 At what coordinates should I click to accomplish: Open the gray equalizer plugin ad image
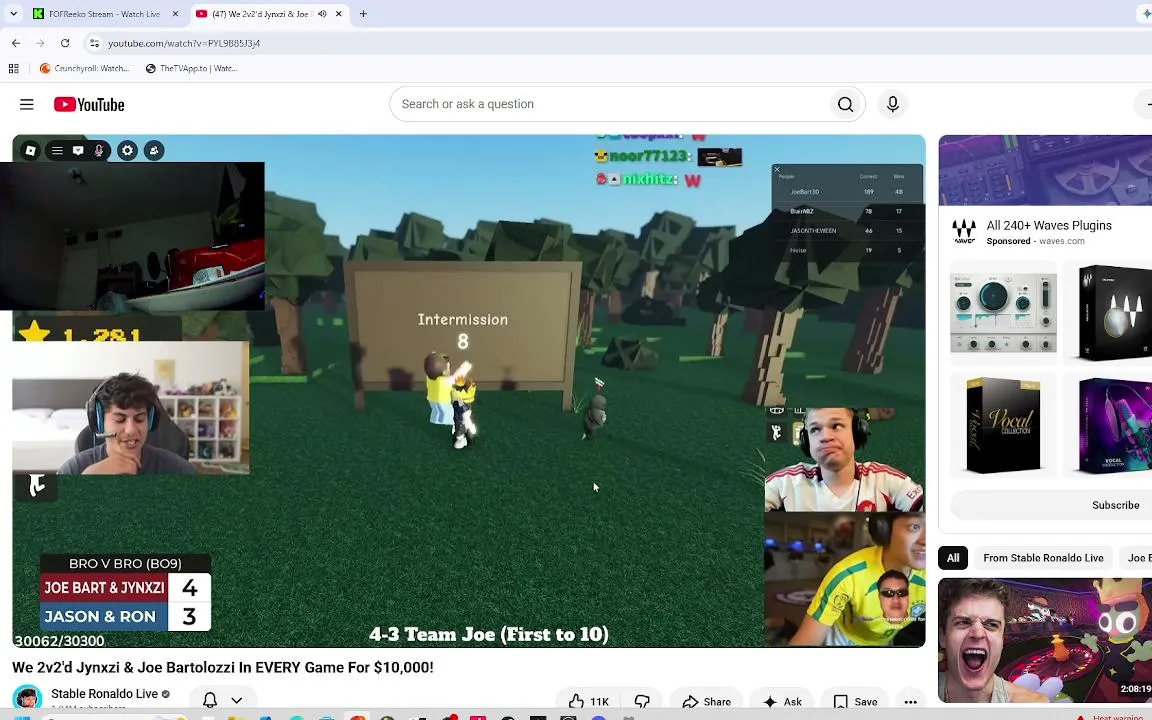click(x=1003, y=312)
